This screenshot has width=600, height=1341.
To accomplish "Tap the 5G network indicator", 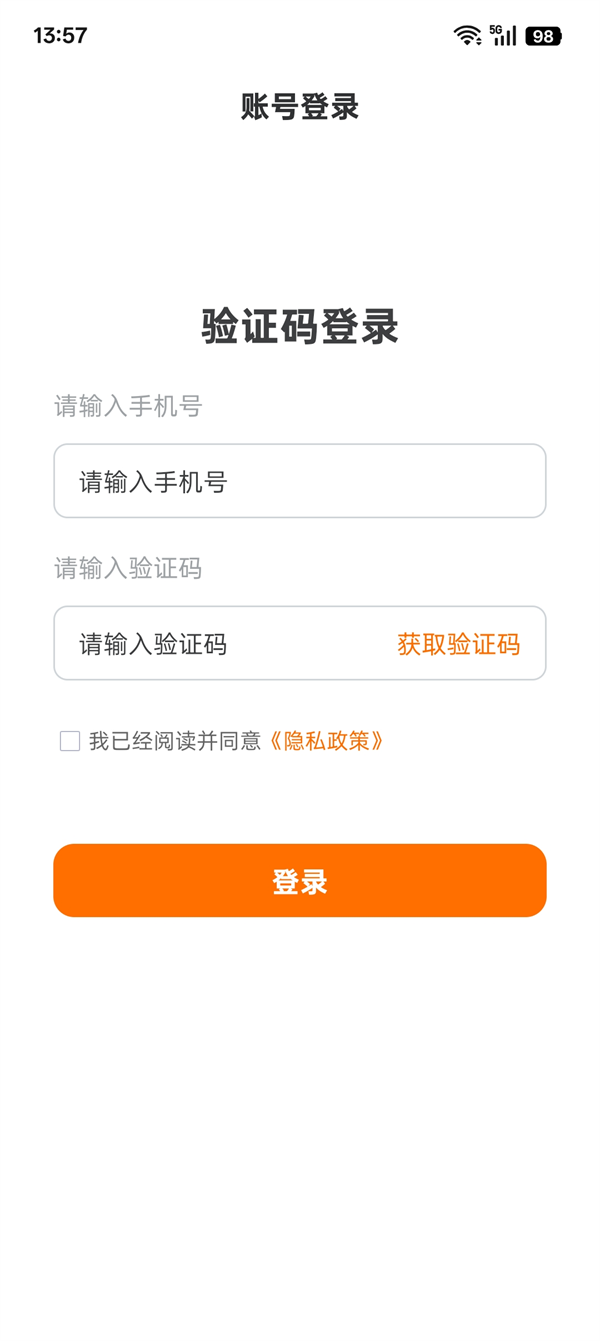I will (496, 29).
